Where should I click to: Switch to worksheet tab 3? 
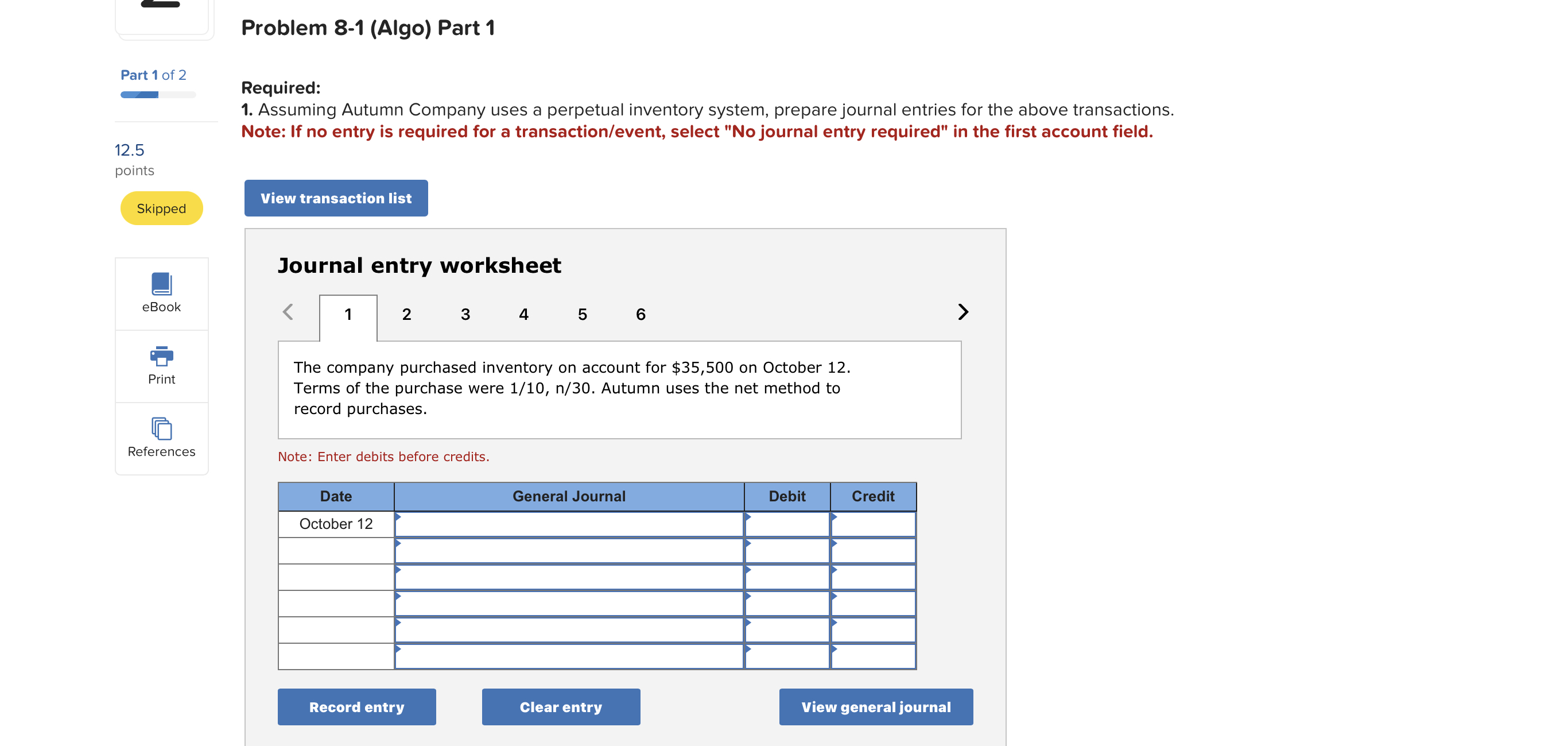[x=465, y=314]
